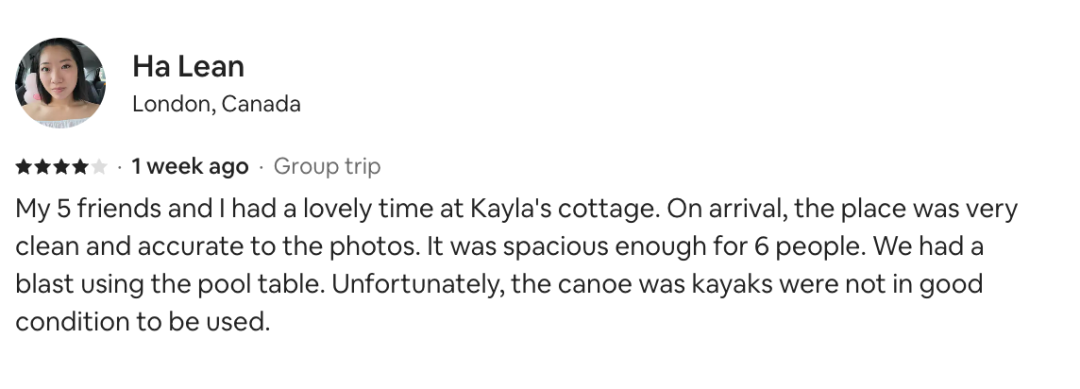1080x389 pixels.
Task: Click the dot separator before 'Group trip'
Action: click(261, 167)
